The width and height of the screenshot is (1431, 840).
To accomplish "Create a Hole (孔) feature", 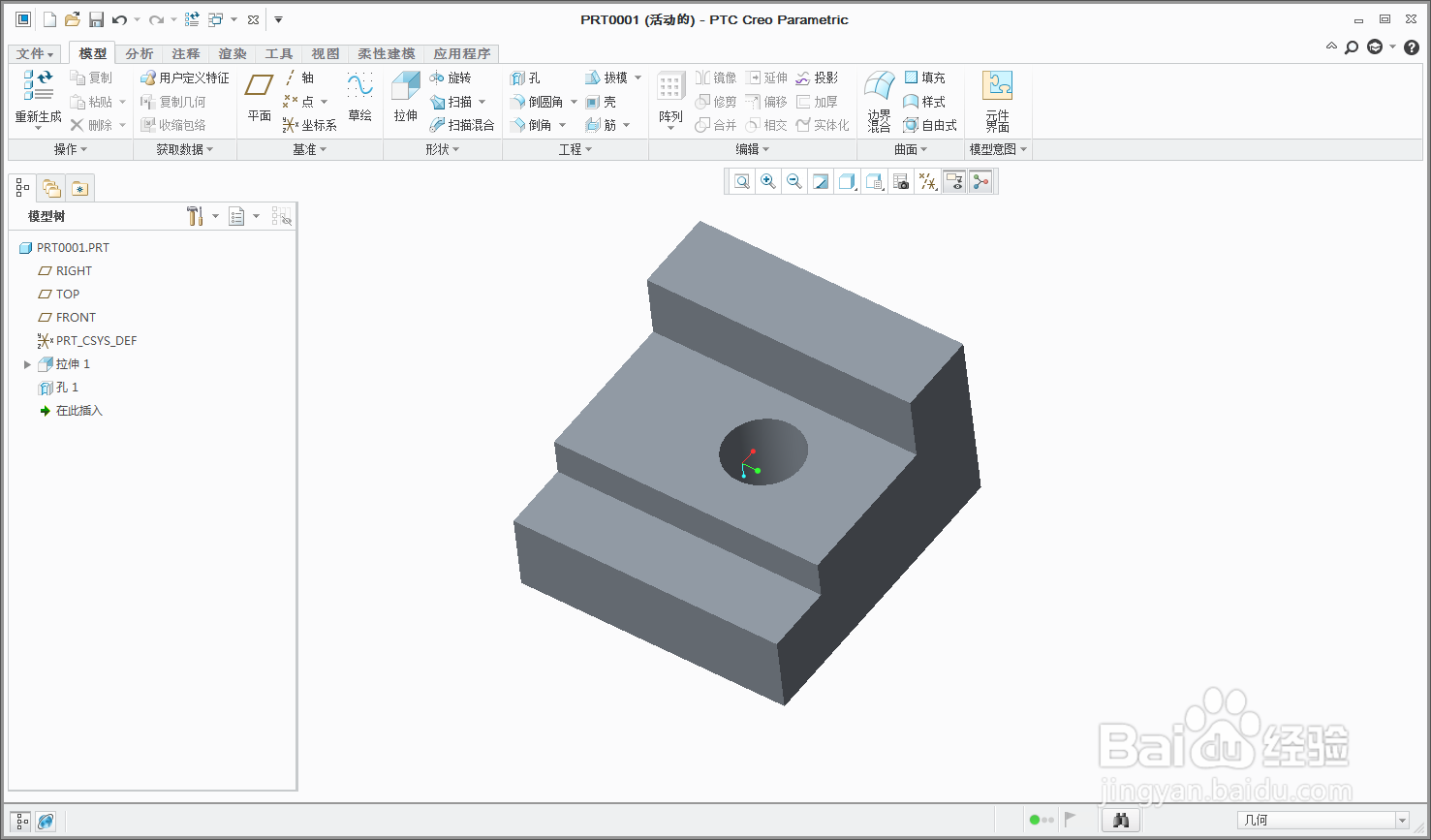I will tap(526, 78).
